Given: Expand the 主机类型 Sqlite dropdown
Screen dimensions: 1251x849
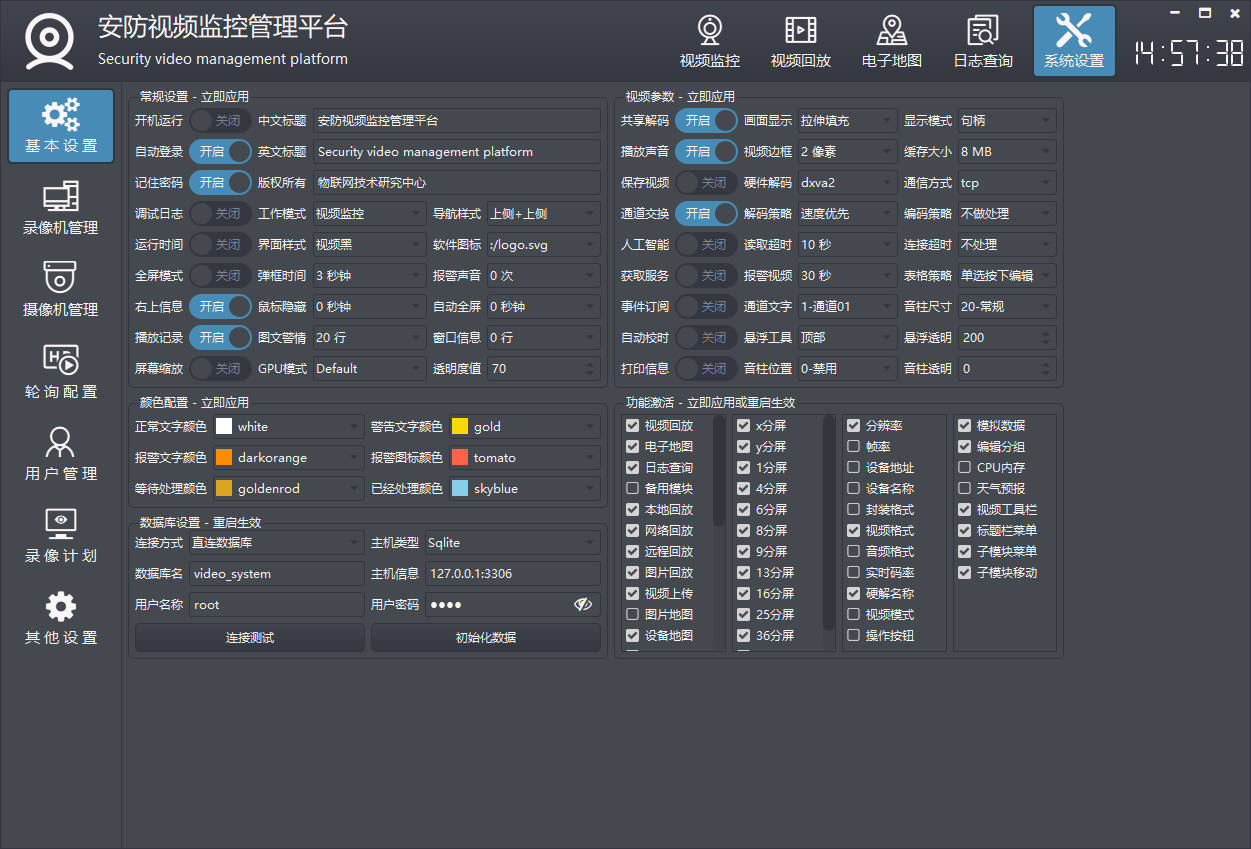Looking at the screenshot, I should (x=512, y=543).
